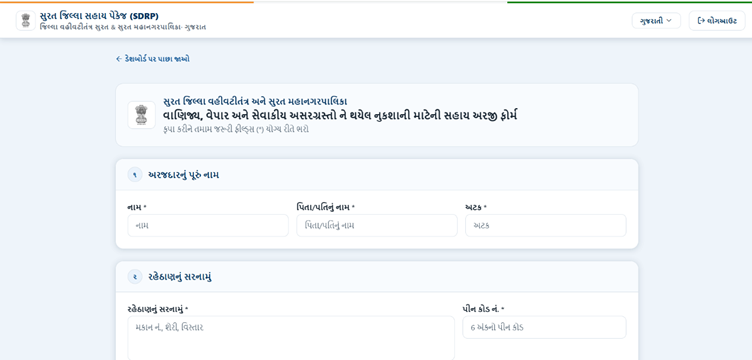Screen dimensions: 752x360
Task: Click the 'રહેઠાણનું સરનામું' section header
Action: [180, 277]
